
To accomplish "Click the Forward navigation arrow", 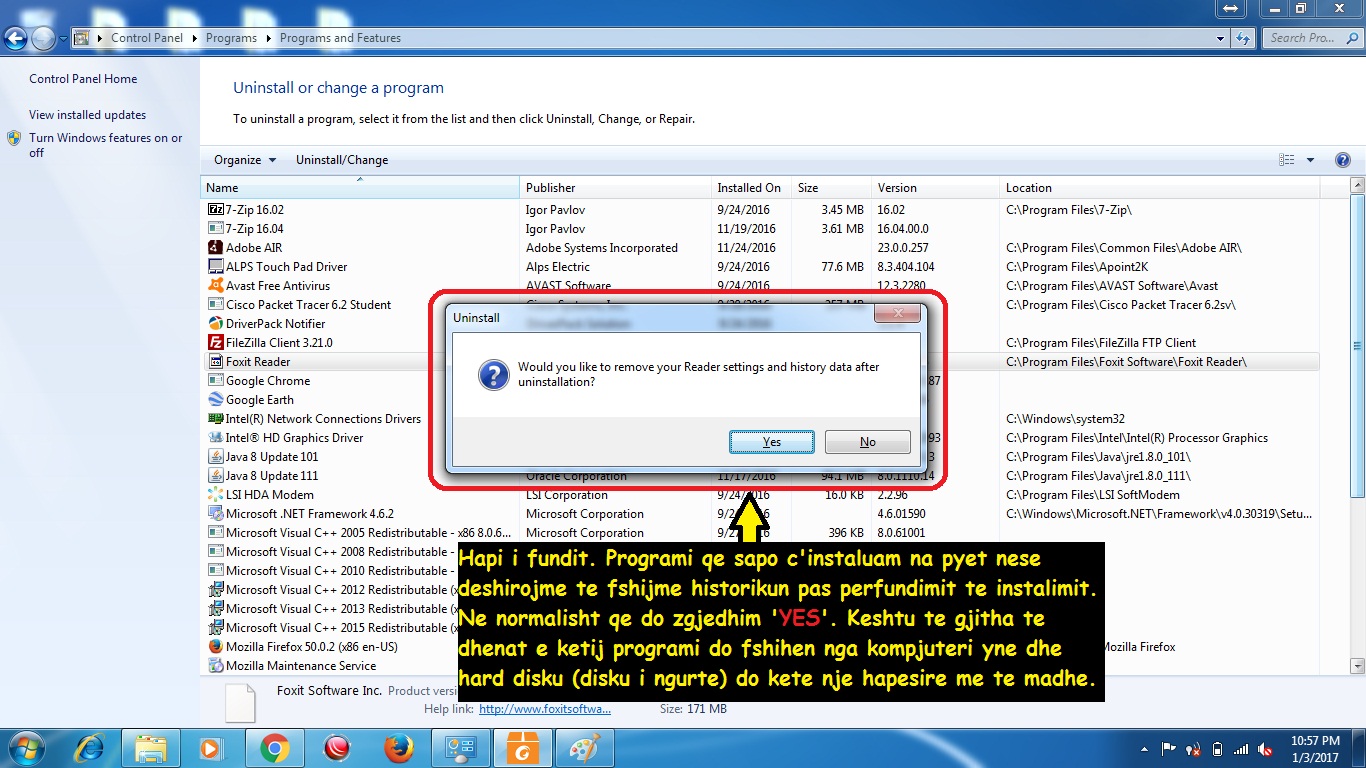I will (43, 38).
